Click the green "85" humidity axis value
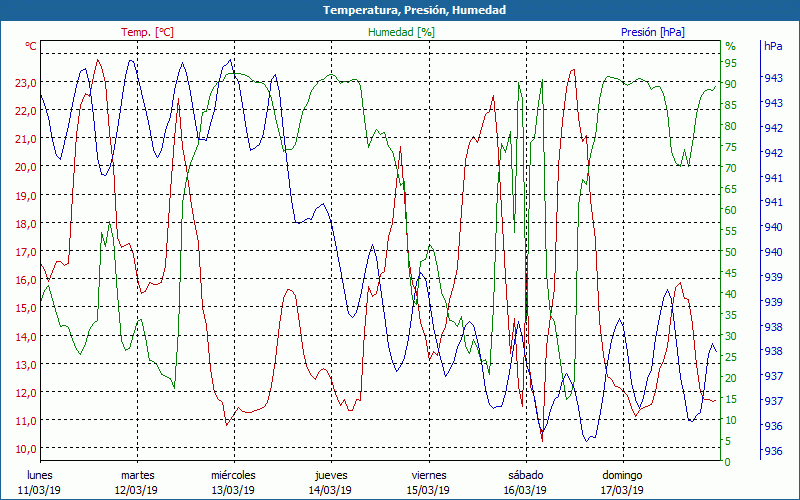Image resolution: width=800 pixels, height=500 pixels. (x=731, y=105)
